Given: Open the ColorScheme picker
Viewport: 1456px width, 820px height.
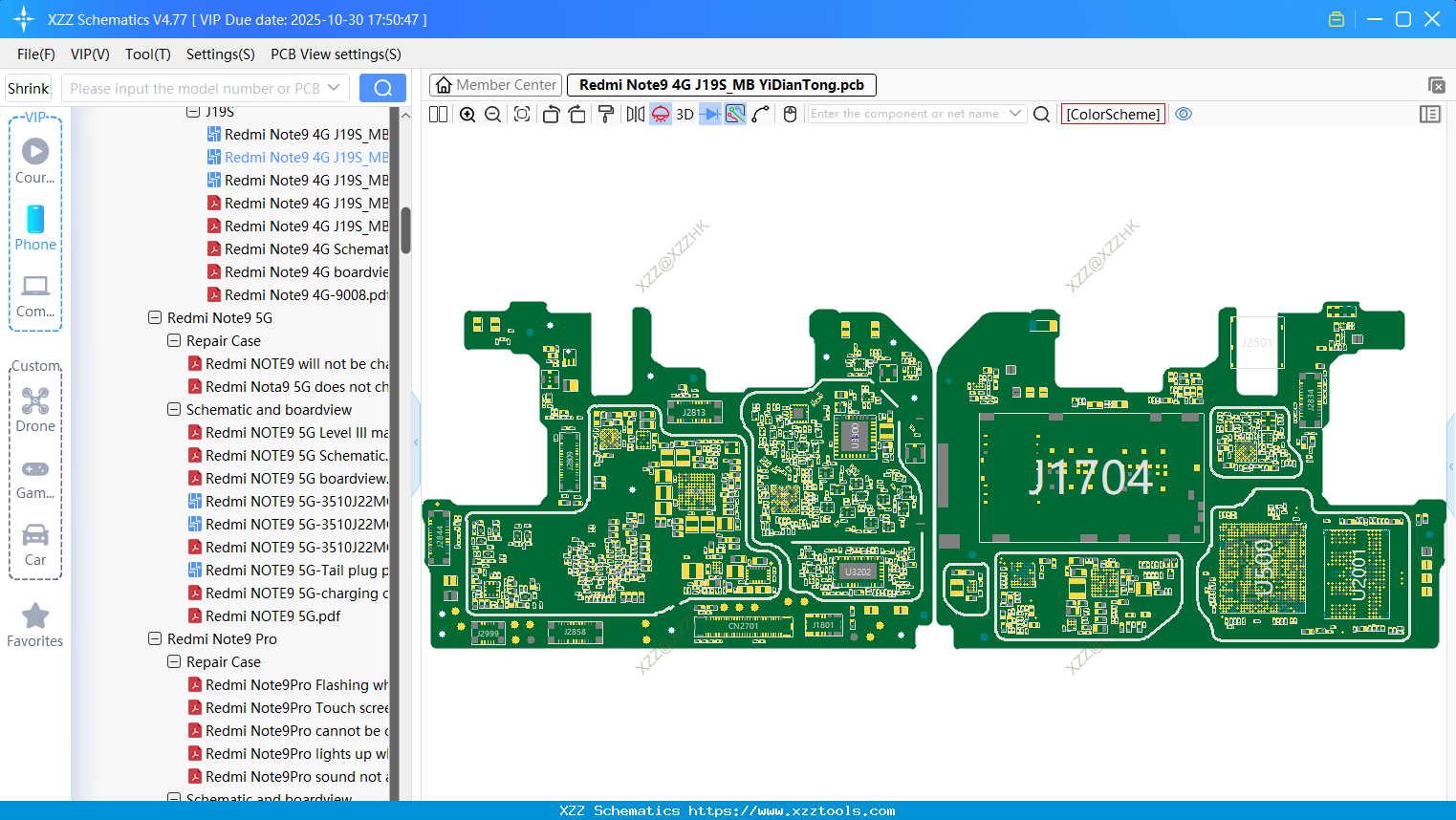Looking at the screenshot, I should (x=1113, y=114).
